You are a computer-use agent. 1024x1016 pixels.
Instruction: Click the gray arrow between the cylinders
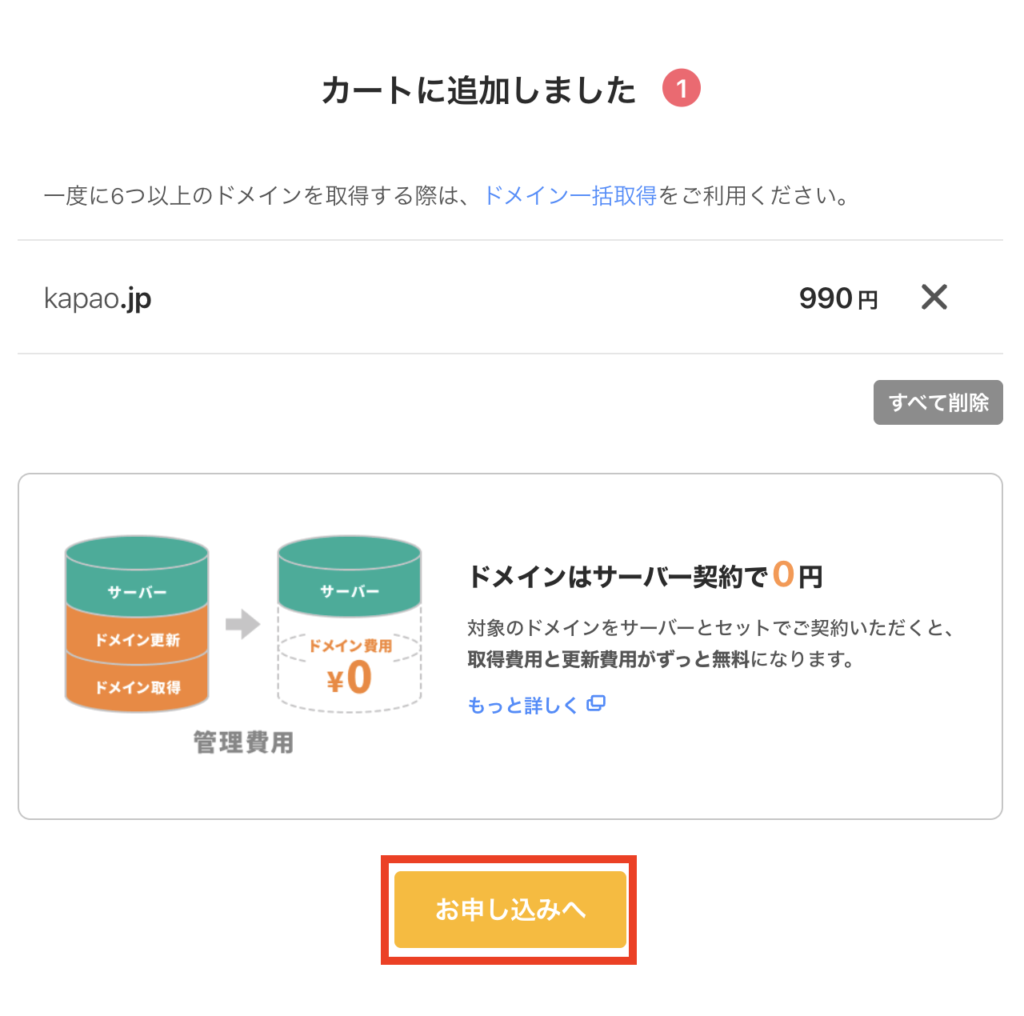click(242, 626)
